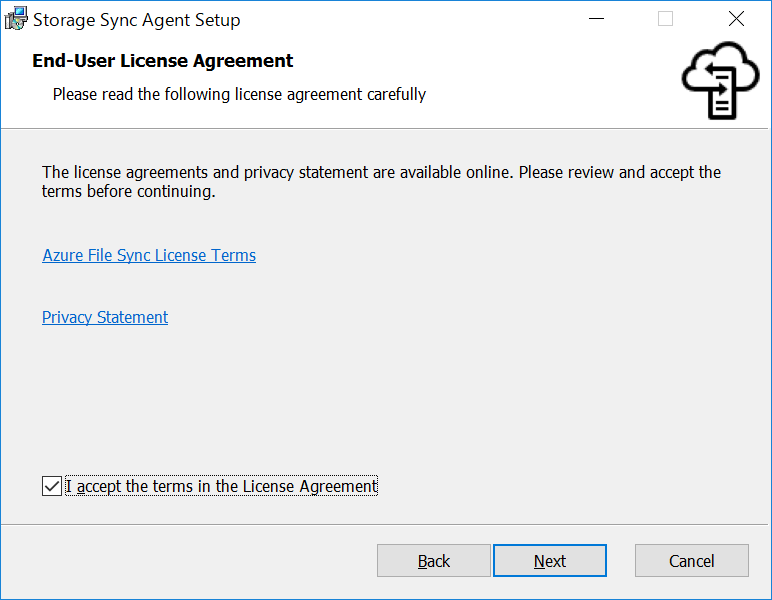Click the End-User License Agreement heading
772x600 pixels.
(163, 60)
